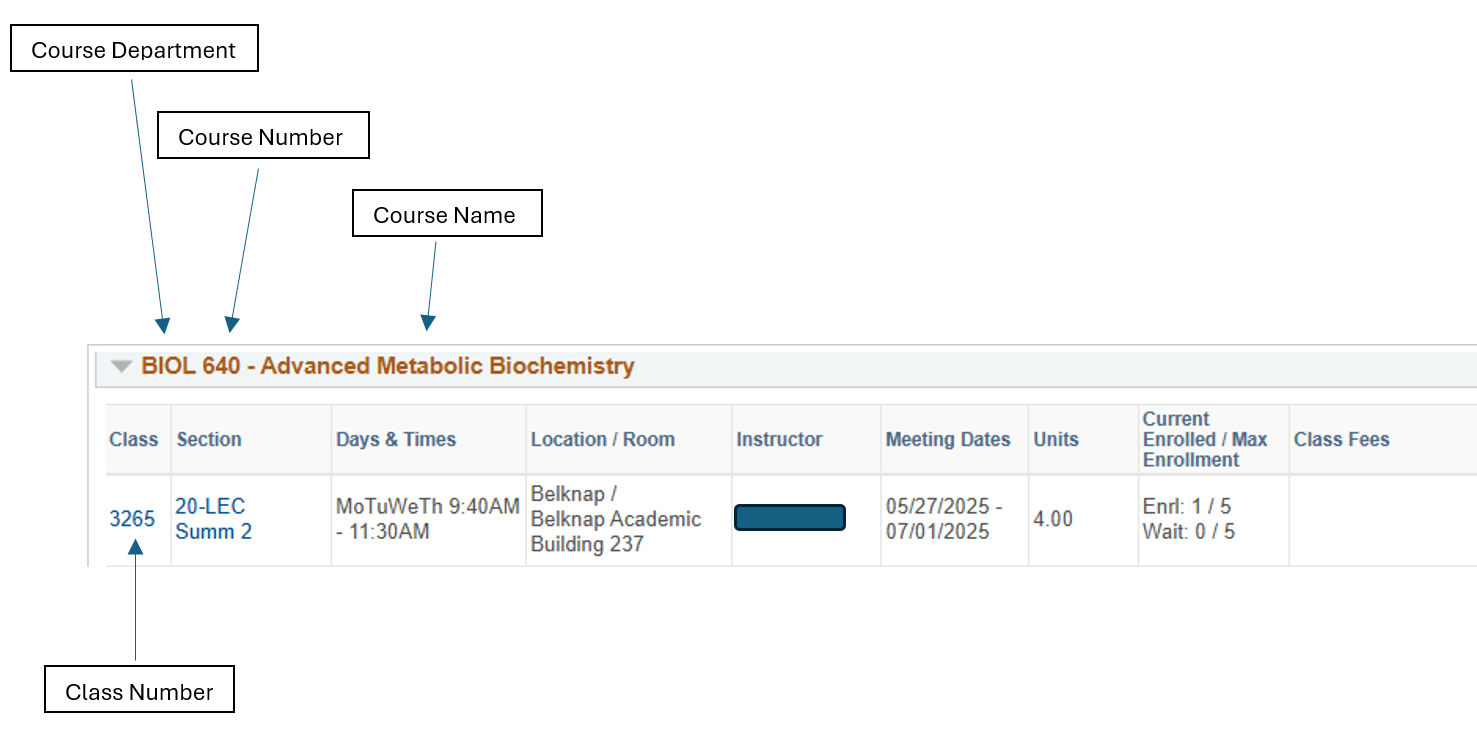Select the Units column header

pyautogui.click(x=1057, y=439)
